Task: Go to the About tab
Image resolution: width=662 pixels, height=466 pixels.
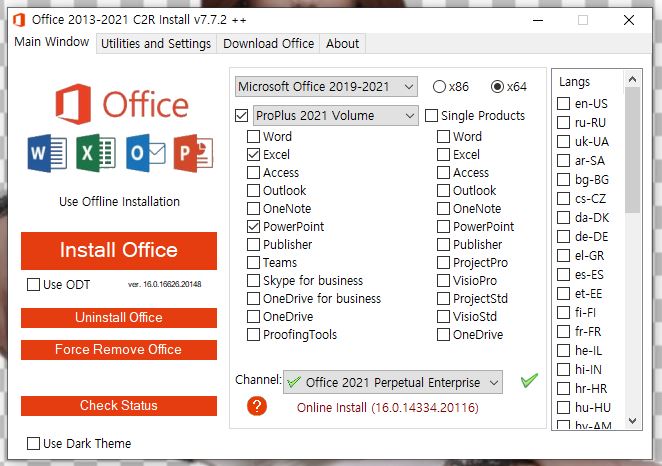Action: [342, 43]
